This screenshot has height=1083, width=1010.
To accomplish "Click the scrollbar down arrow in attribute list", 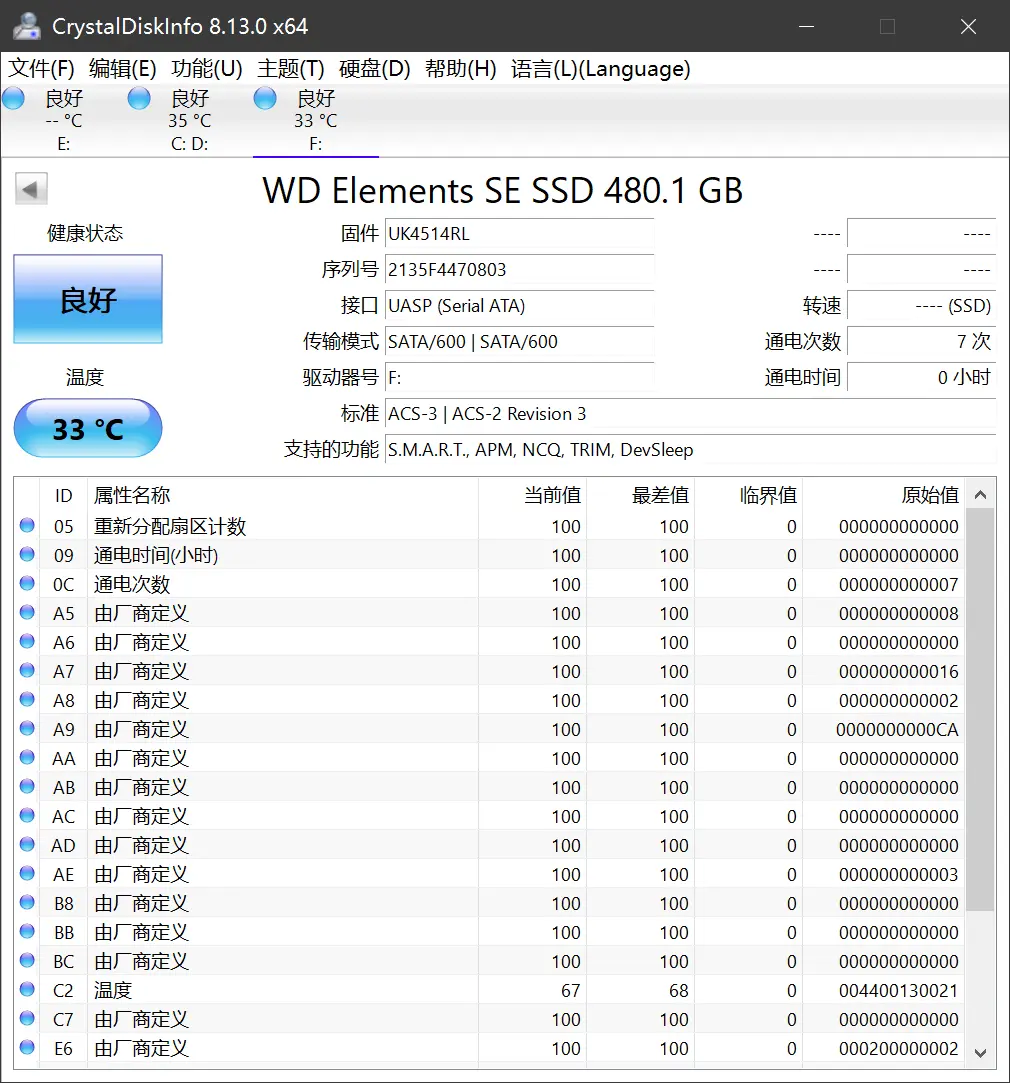I will click(x=980, y=1053).
